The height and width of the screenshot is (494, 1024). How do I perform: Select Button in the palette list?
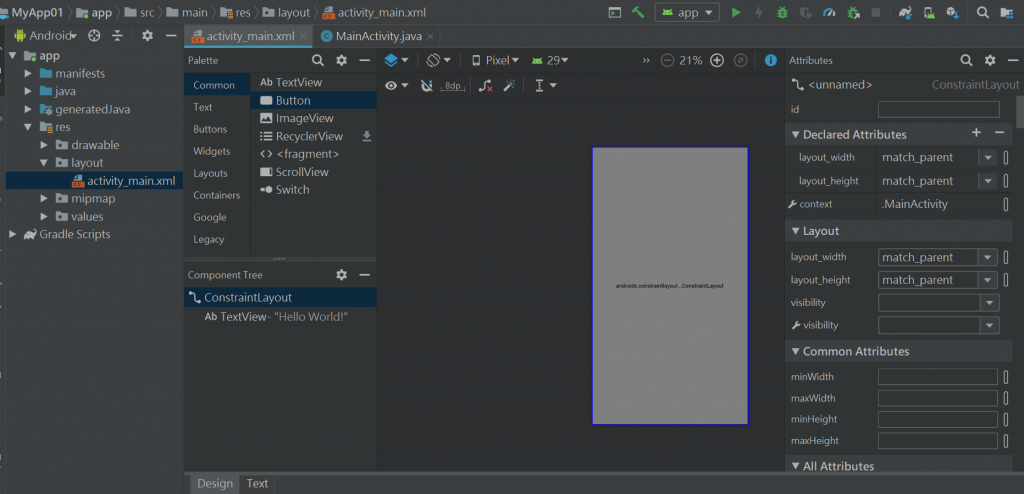(293, 100)
